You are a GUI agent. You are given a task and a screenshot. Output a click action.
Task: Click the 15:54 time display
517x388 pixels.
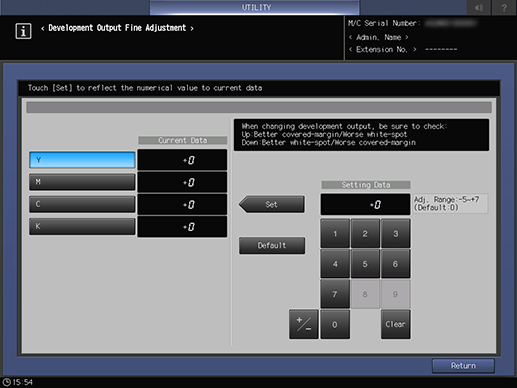click(x=23, y=382)
